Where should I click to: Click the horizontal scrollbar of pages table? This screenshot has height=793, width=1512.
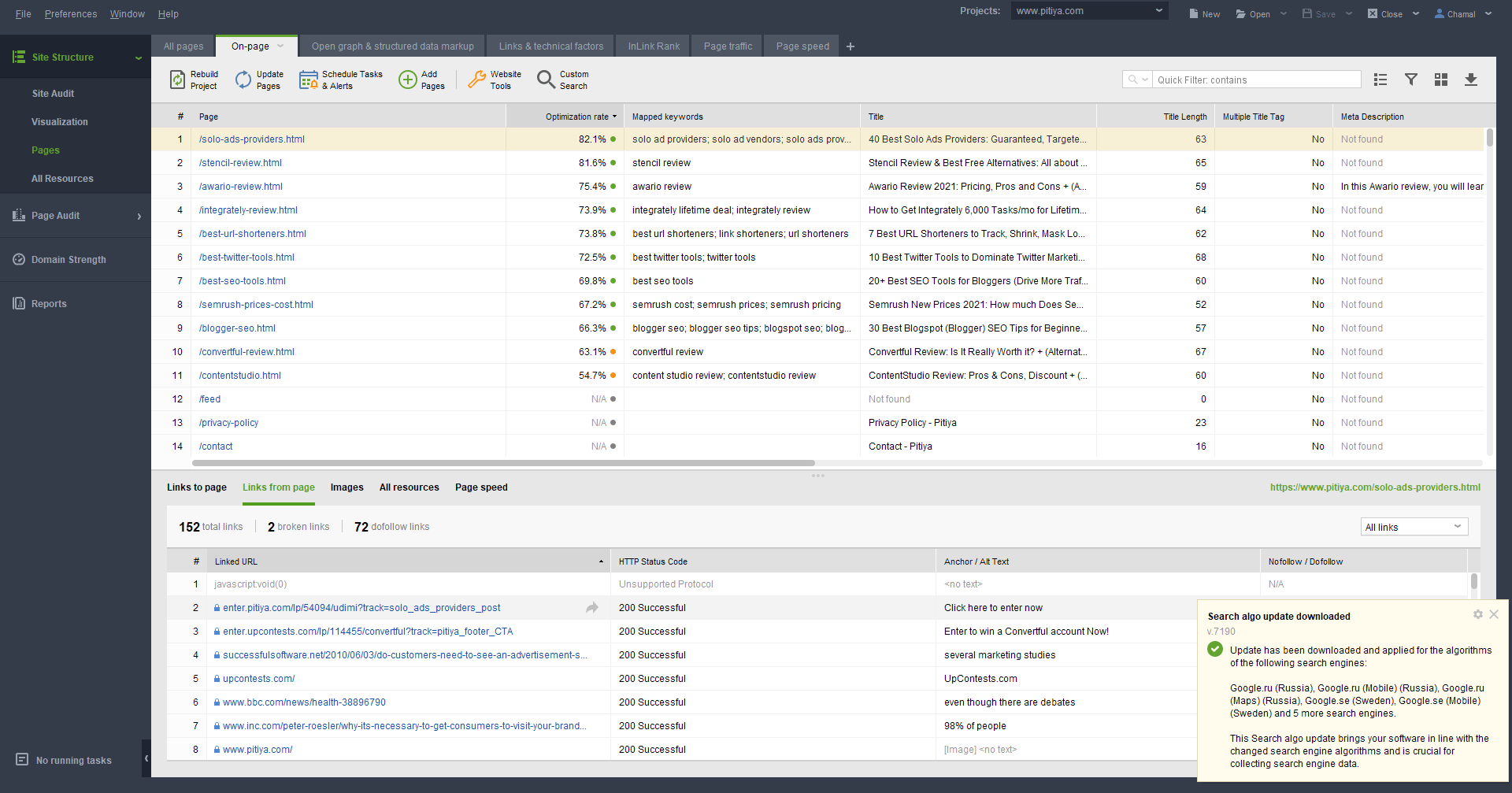click(504, 463)
